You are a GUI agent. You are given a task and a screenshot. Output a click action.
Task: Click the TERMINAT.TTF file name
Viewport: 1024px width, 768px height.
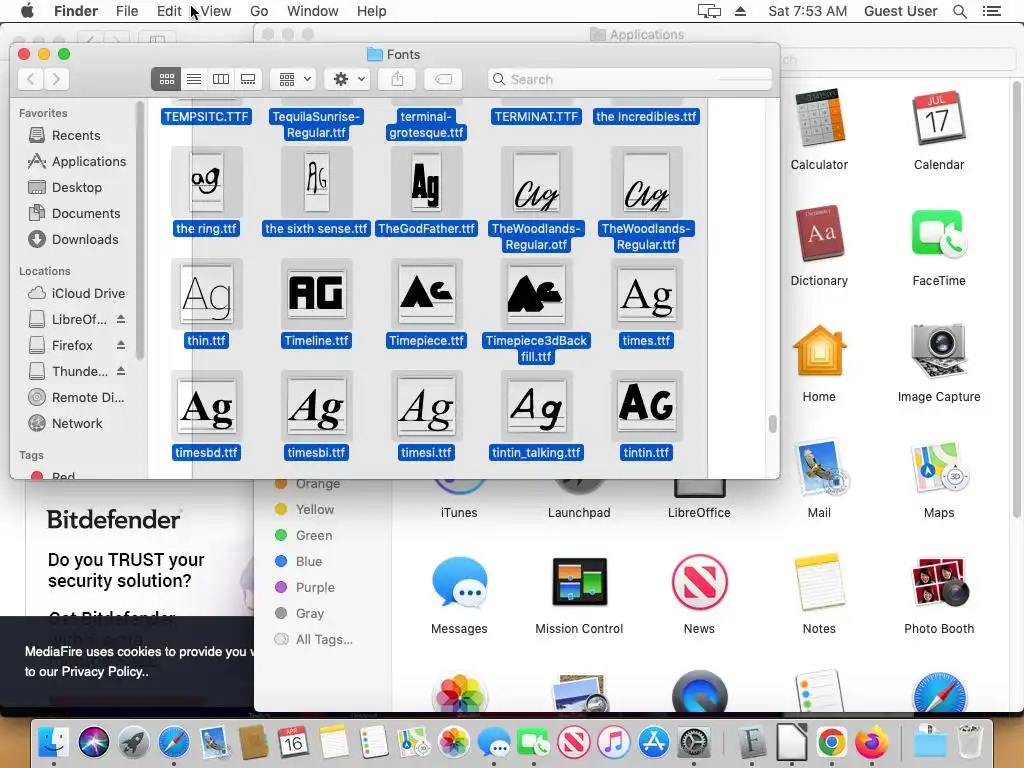coord(536,117)
